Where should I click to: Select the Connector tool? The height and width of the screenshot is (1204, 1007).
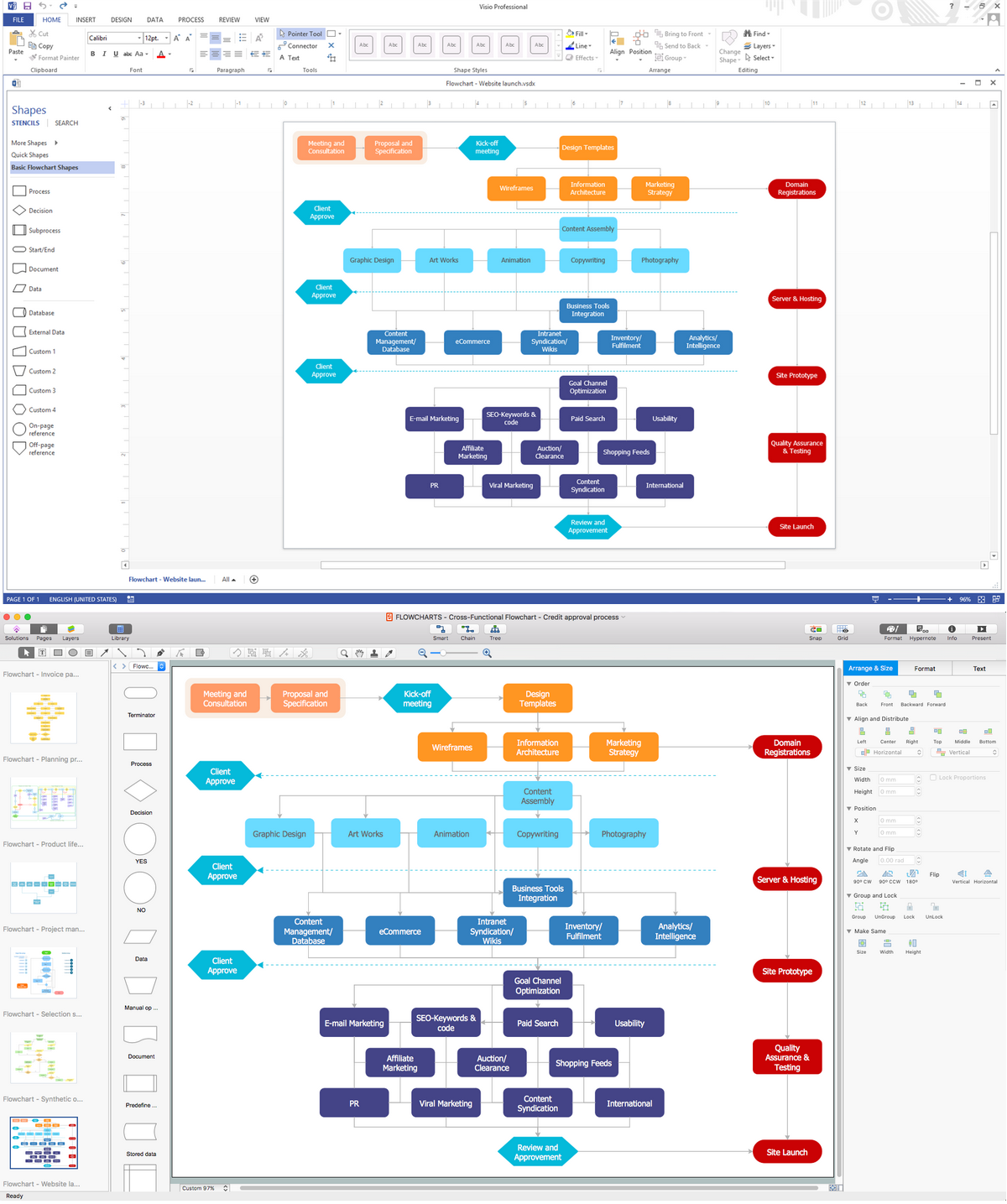click(299, 45)
